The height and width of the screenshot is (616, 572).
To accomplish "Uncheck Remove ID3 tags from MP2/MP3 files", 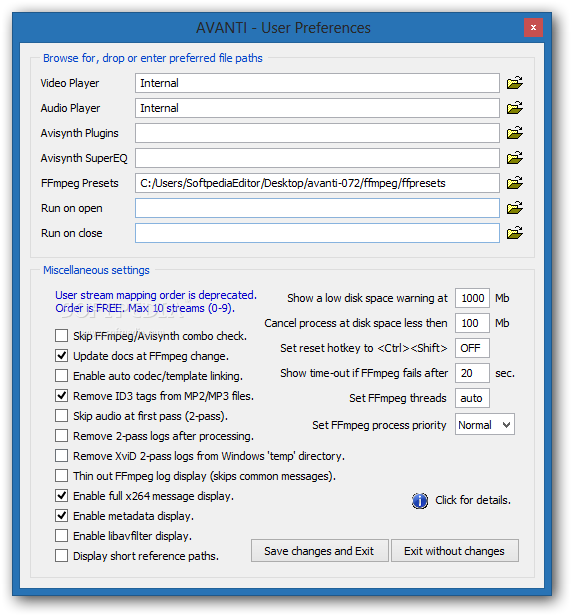I will 61,396.
